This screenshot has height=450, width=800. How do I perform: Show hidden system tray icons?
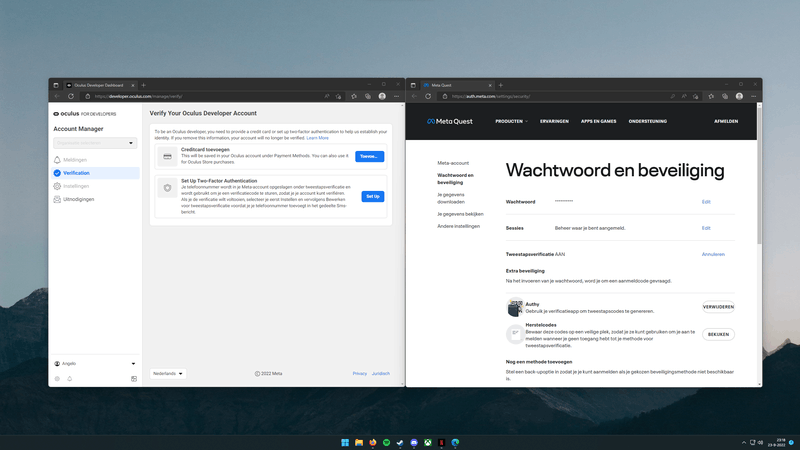(743, 442)
